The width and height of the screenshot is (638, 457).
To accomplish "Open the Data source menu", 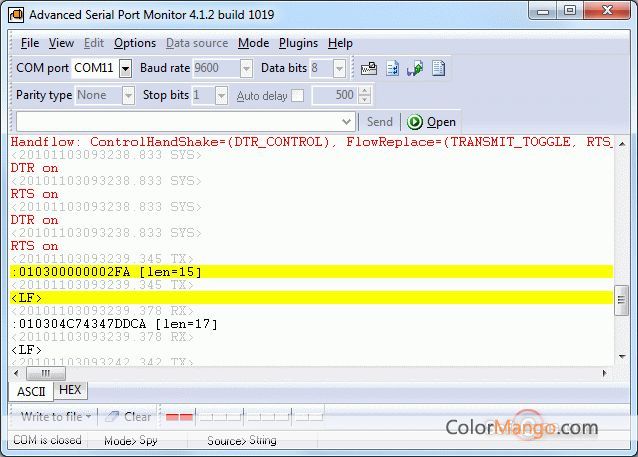I will [x=197, y=43].
